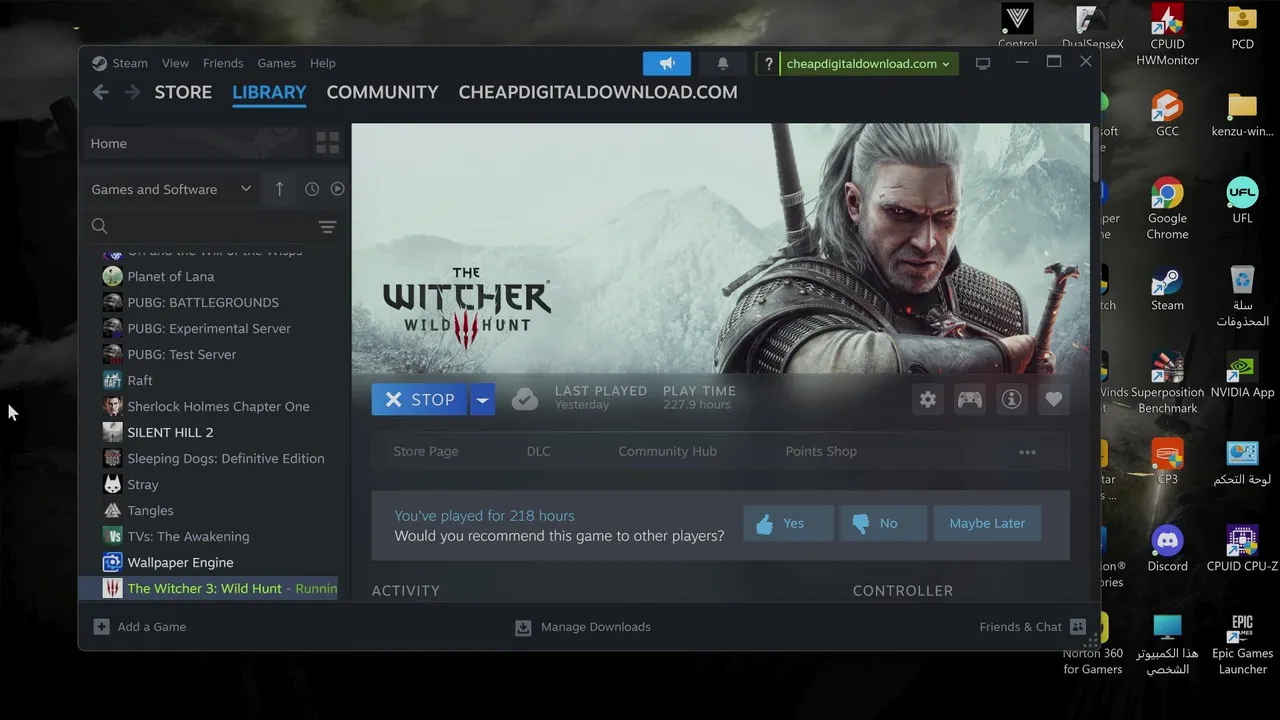
Task: Open The Witcher 3 manage settings gear
Action: 928,400
